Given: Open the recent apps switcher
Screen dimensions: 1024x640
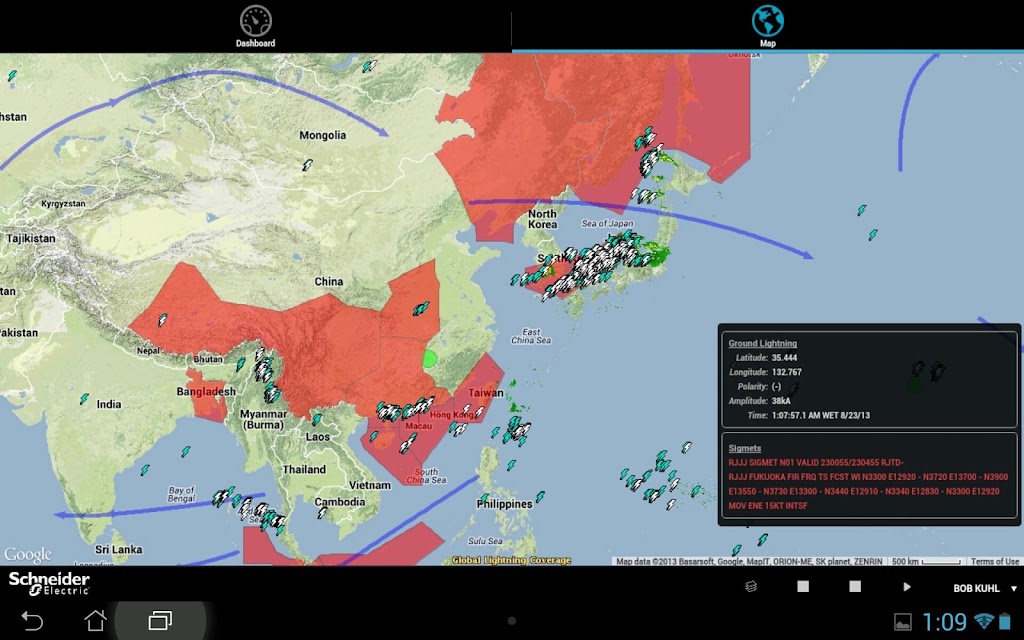Looking at the screenshot, I should click(160, 620).
